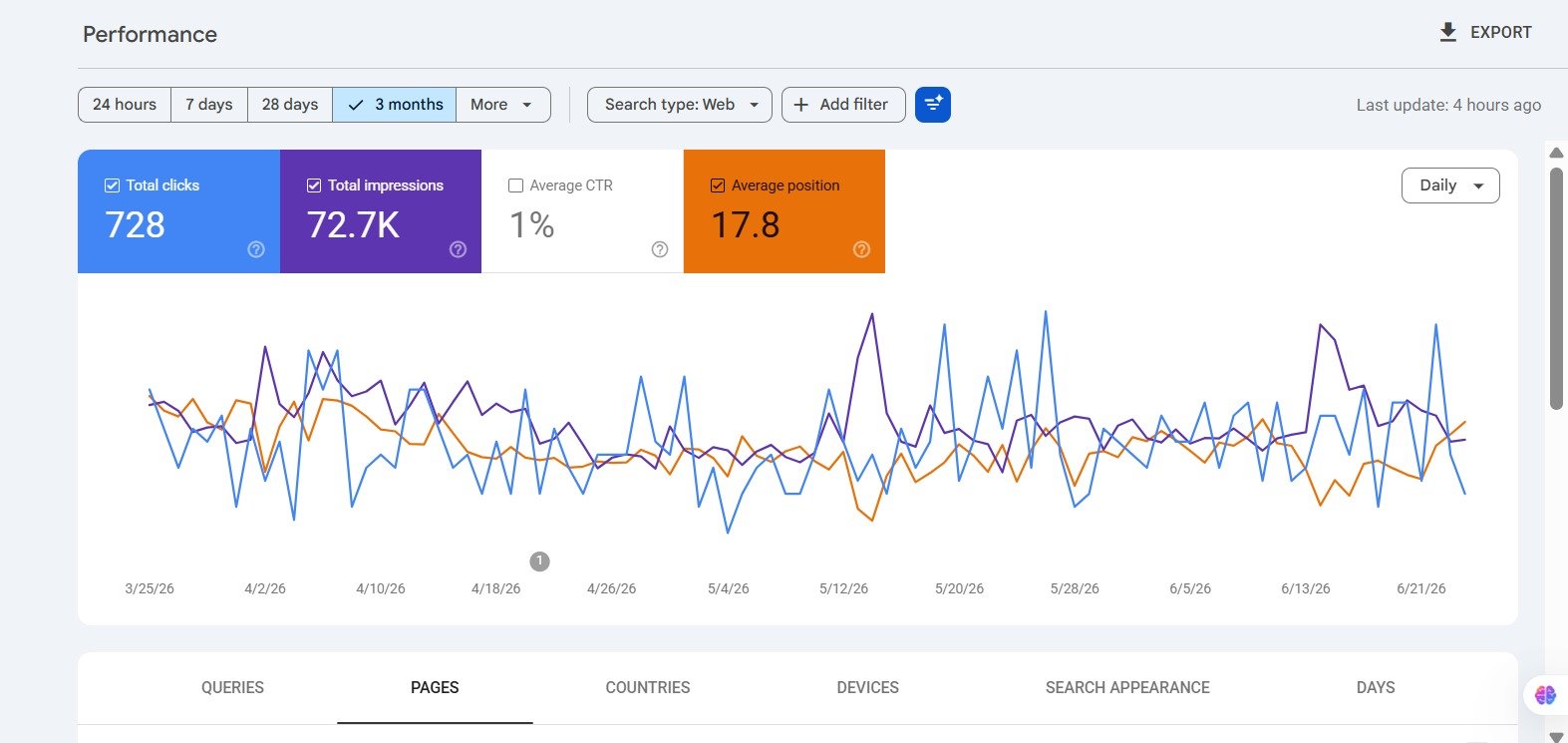Click the 4/2/26 date axis label
The height and width of the screenshot is (743, 1568).
pyautogui.click(x=265, y=588)
